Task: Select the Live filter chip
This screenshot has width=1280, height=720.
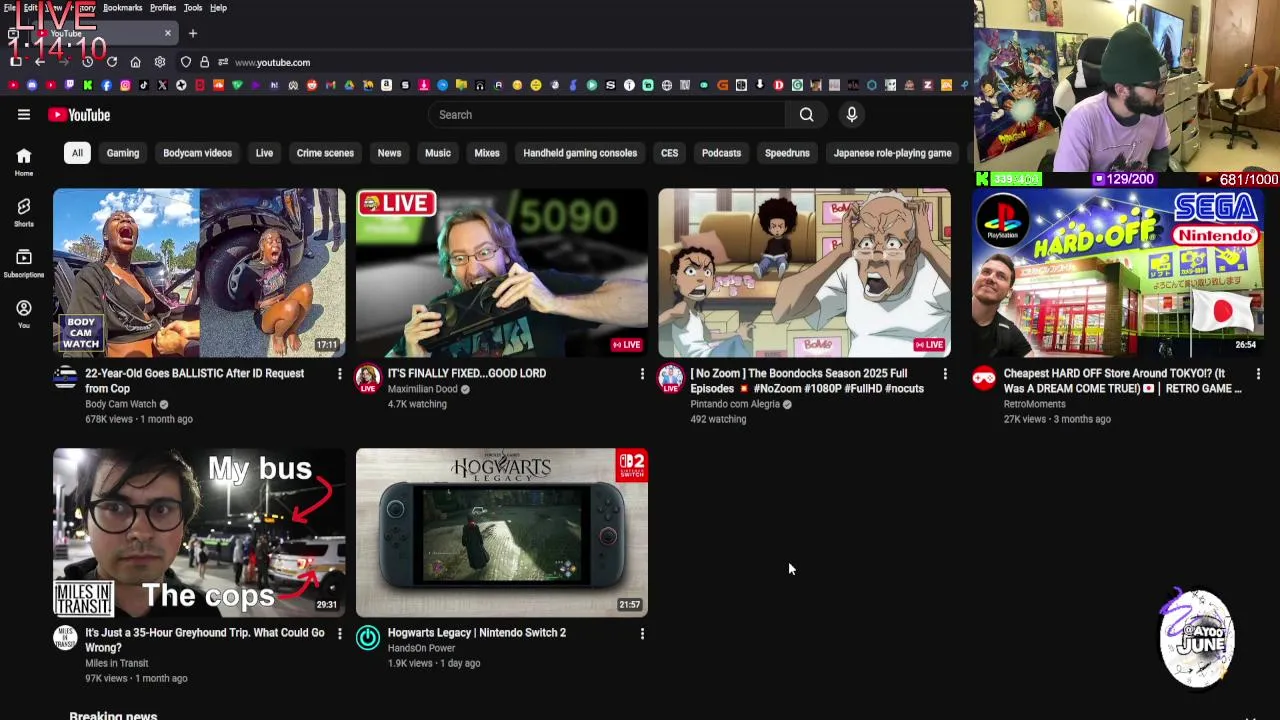Action: [264, 153]
